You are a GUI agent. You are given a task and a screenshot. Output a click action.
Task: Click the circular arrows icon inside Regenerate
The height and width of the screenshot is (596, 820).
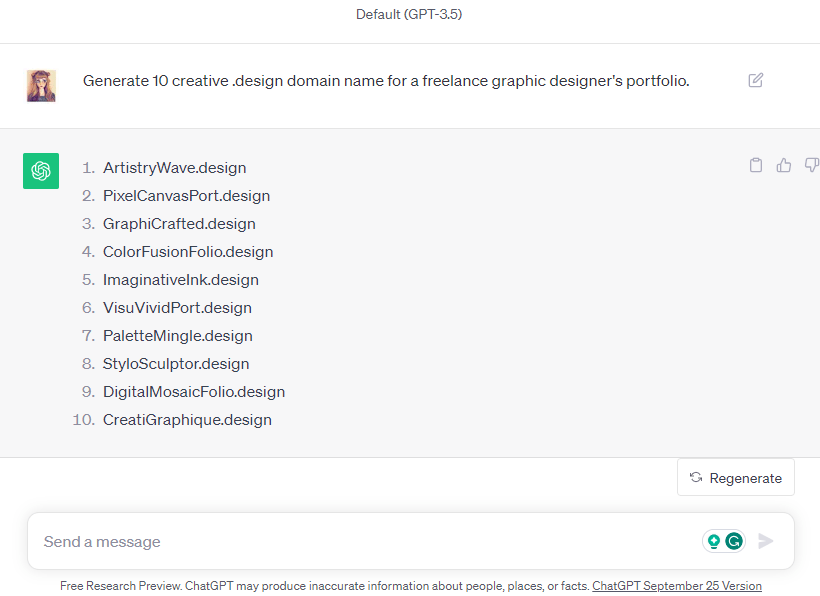(696, 477)
